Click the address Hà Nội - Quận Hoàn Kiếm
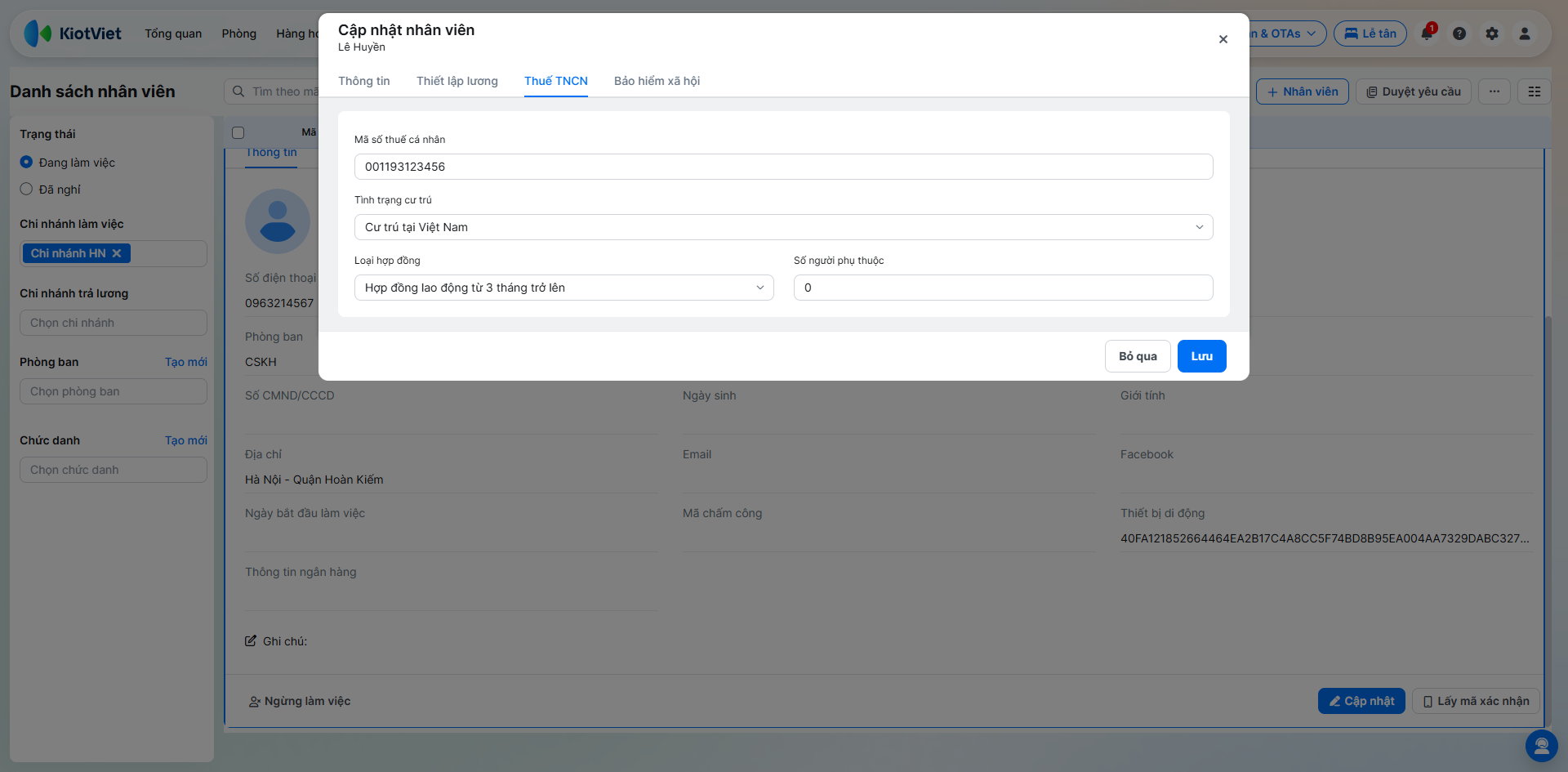This screenshot has height=772, width=1568. 314,480
